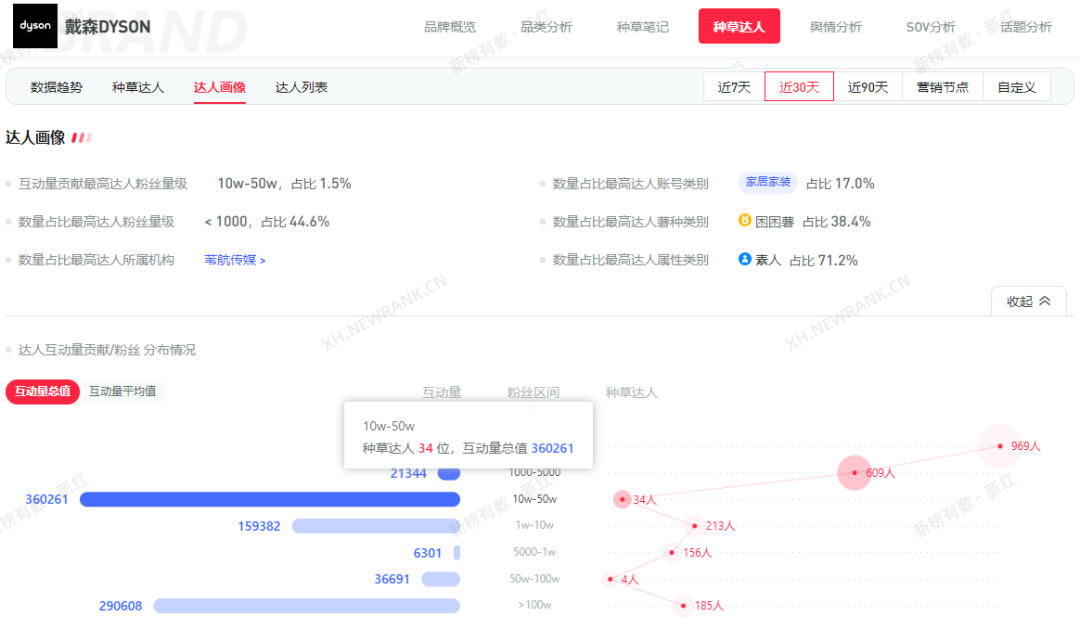The height and width of the screenshot is (642, 1080).
Task: Toggle chart to 互动量平均值
Action: (x=123, y=391)
